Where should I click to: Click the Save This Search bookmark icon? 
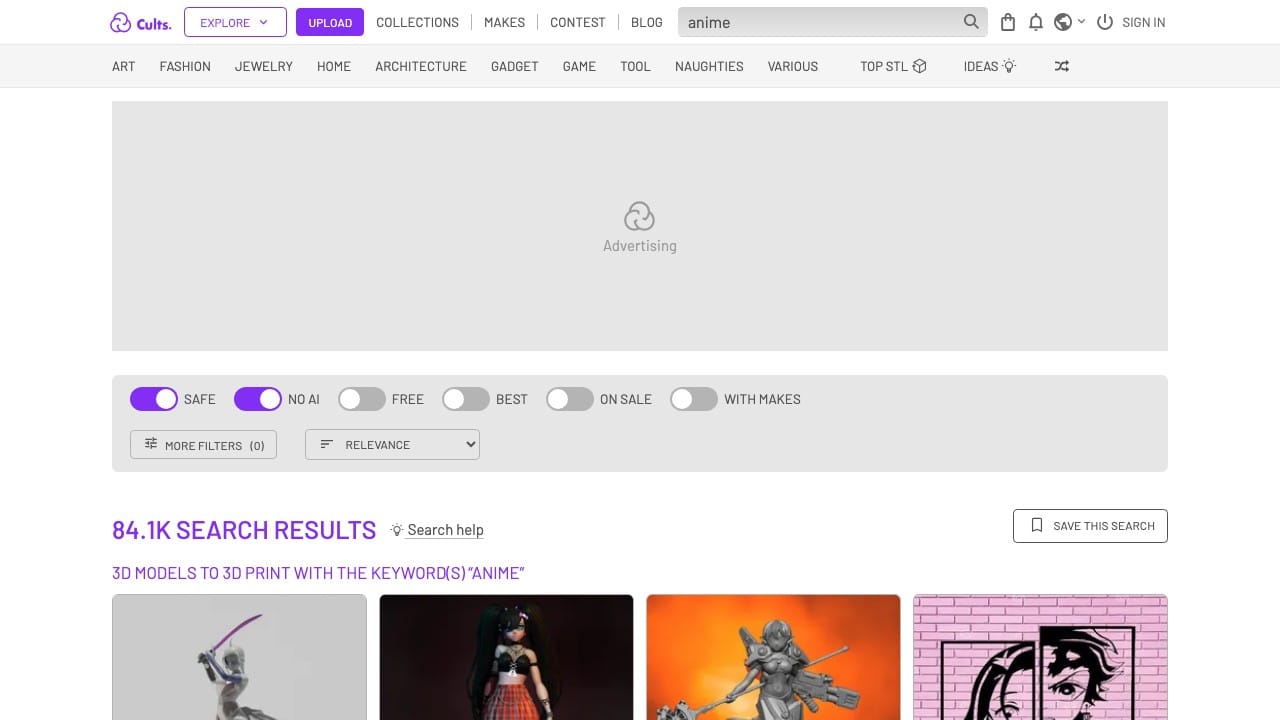[1036, 524]
